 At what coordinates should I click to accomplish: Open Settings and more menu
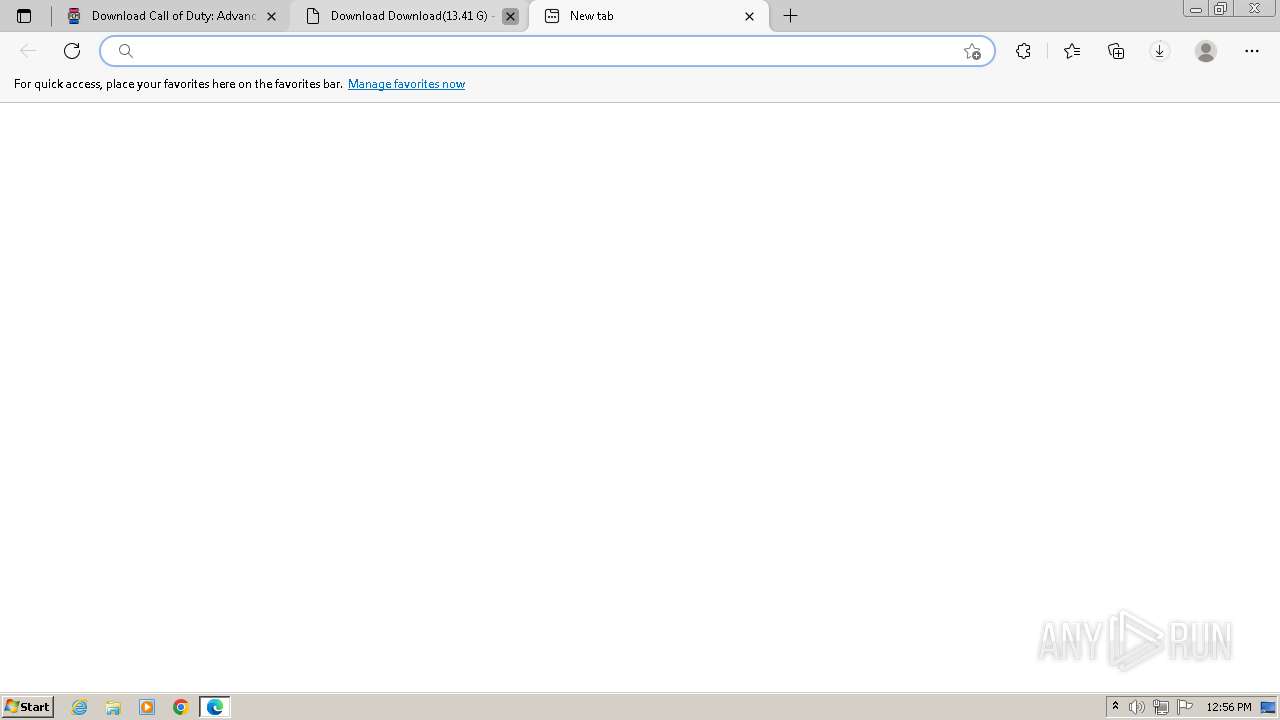click(1252, 51)
